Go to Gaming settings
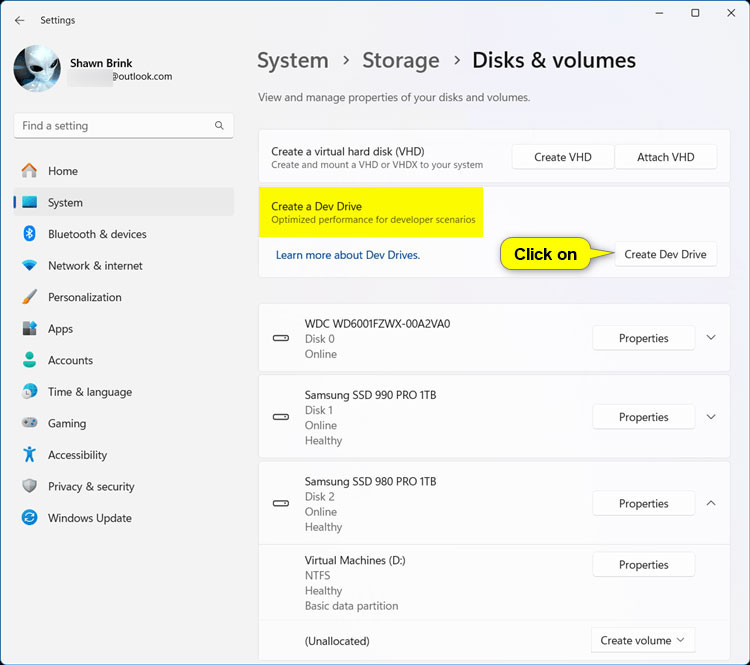 coord(123,423)
